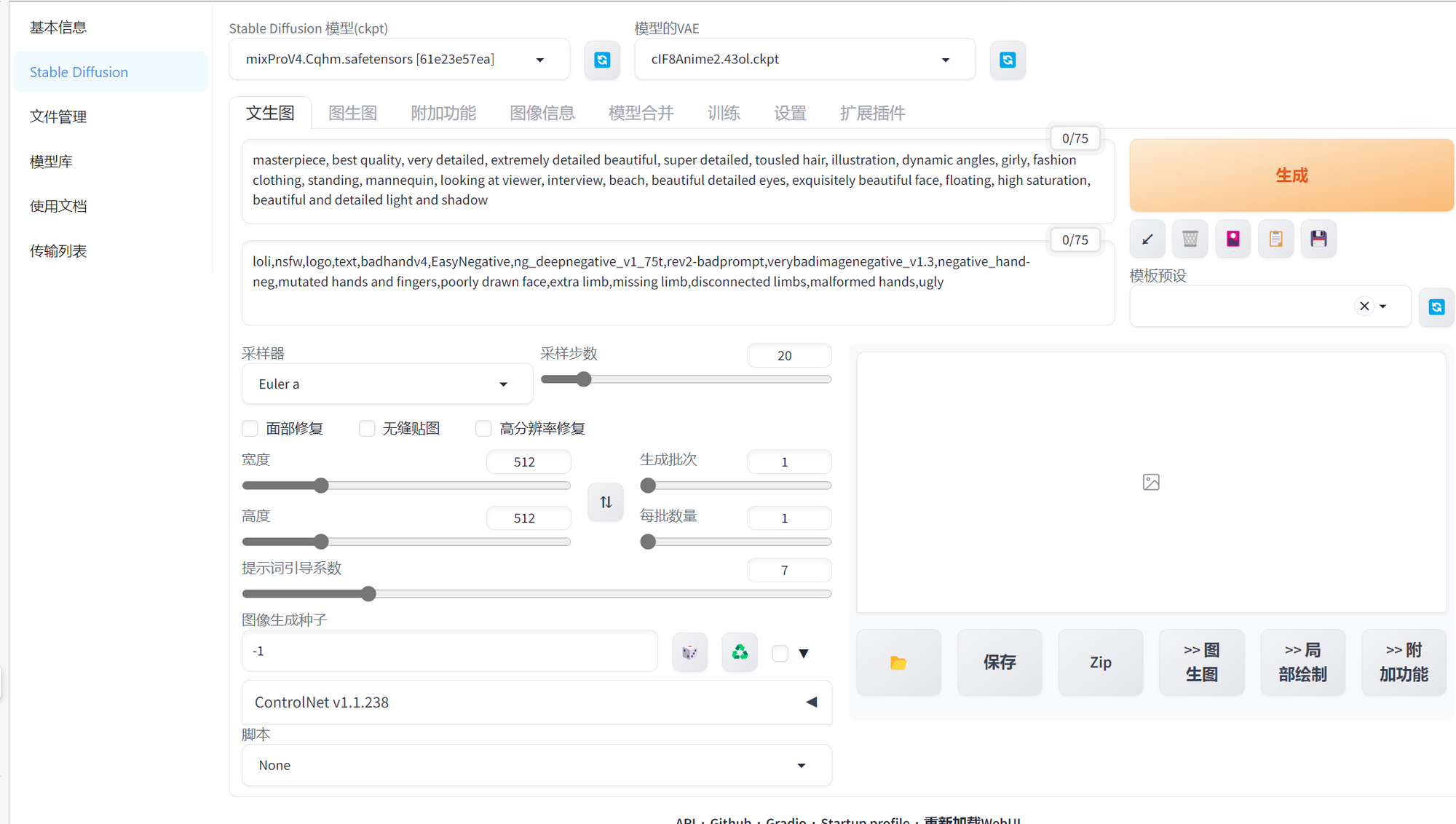
Task: Switch to the 图生图 tab
Action: click(352, 113)
